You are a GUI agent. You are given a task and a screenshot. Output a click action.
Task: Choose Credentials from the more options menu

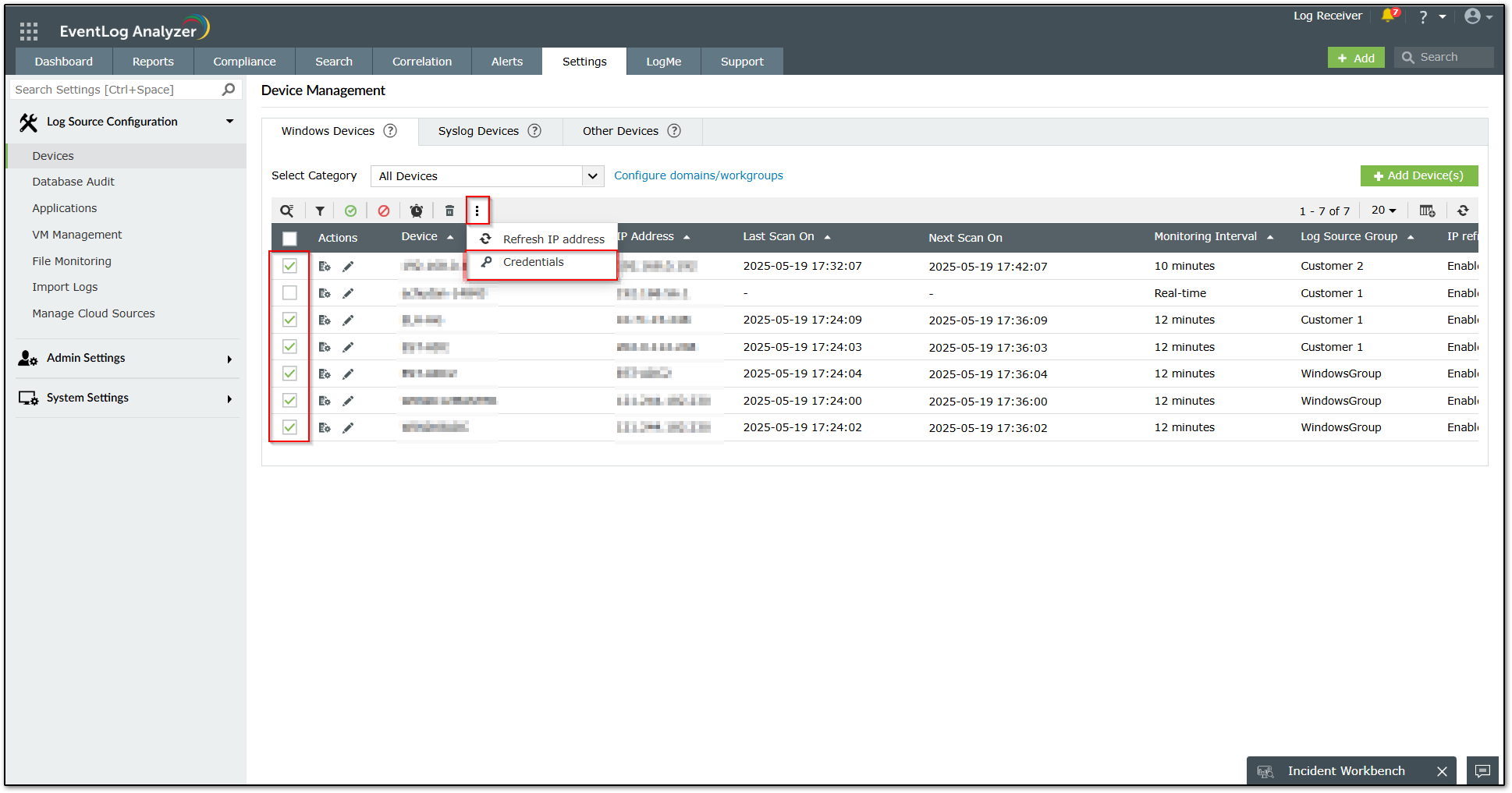[x=533, y=262]
